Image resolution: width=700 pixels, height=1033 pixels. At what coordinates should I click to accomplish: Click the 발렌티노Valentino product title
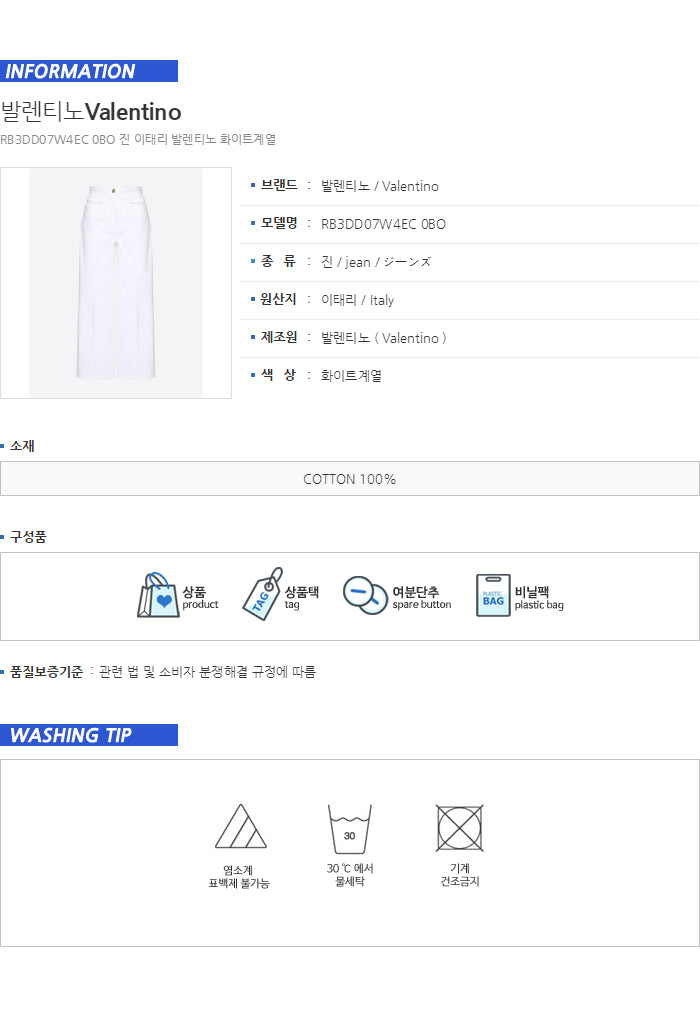[91, 111]
